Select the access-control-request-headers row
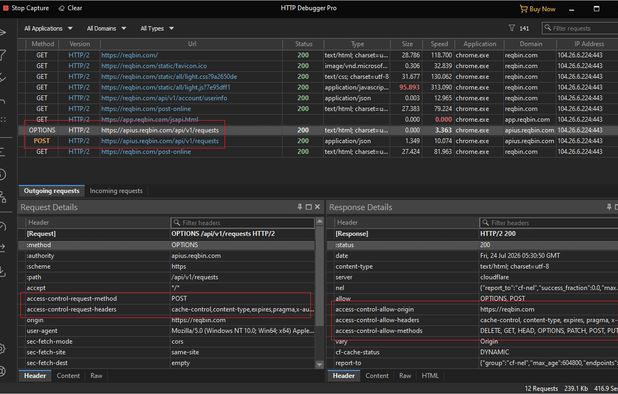 [167, 309]
